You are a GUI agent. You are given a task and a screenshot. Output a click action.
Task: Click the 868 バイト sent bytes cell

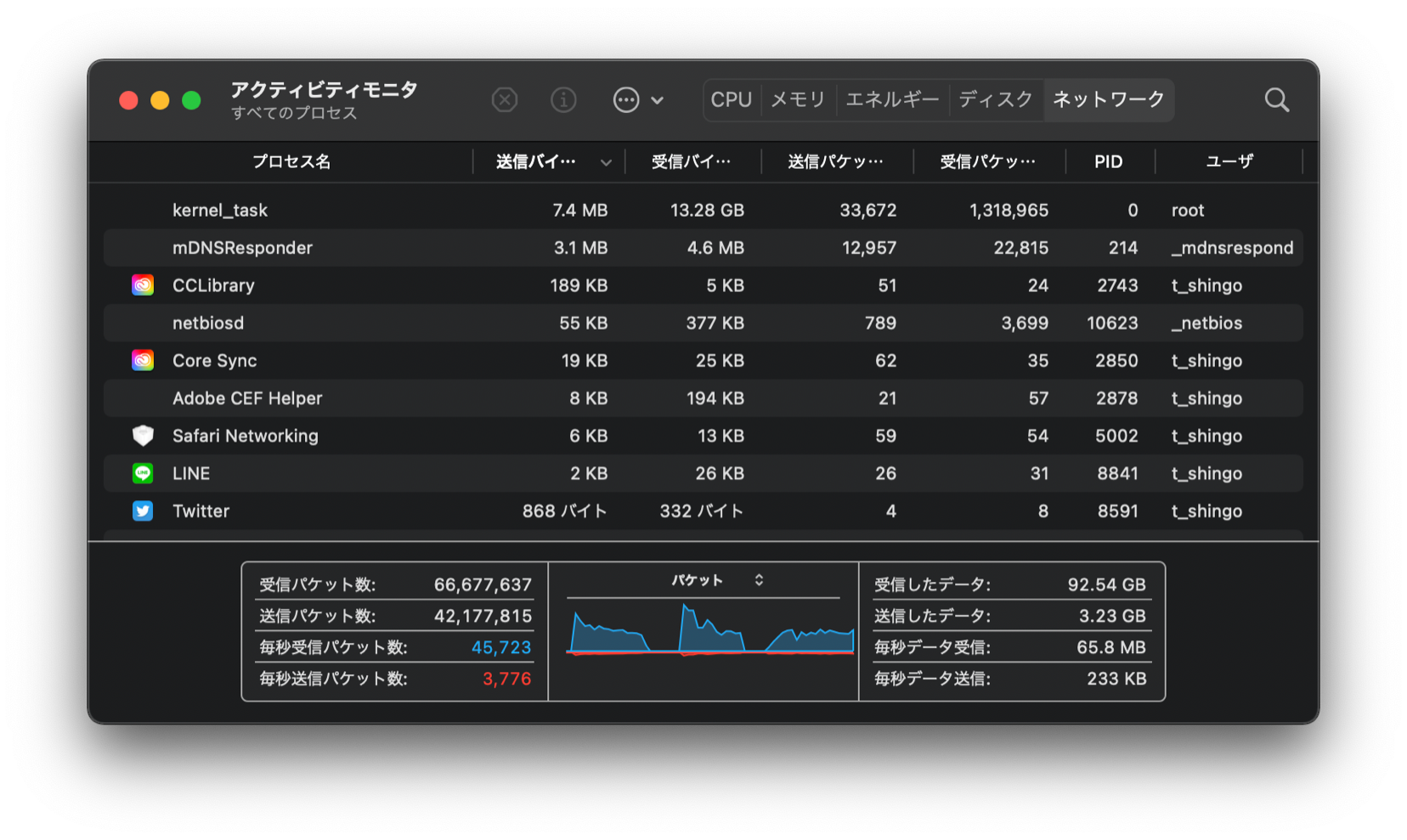(x=565, y=510)
